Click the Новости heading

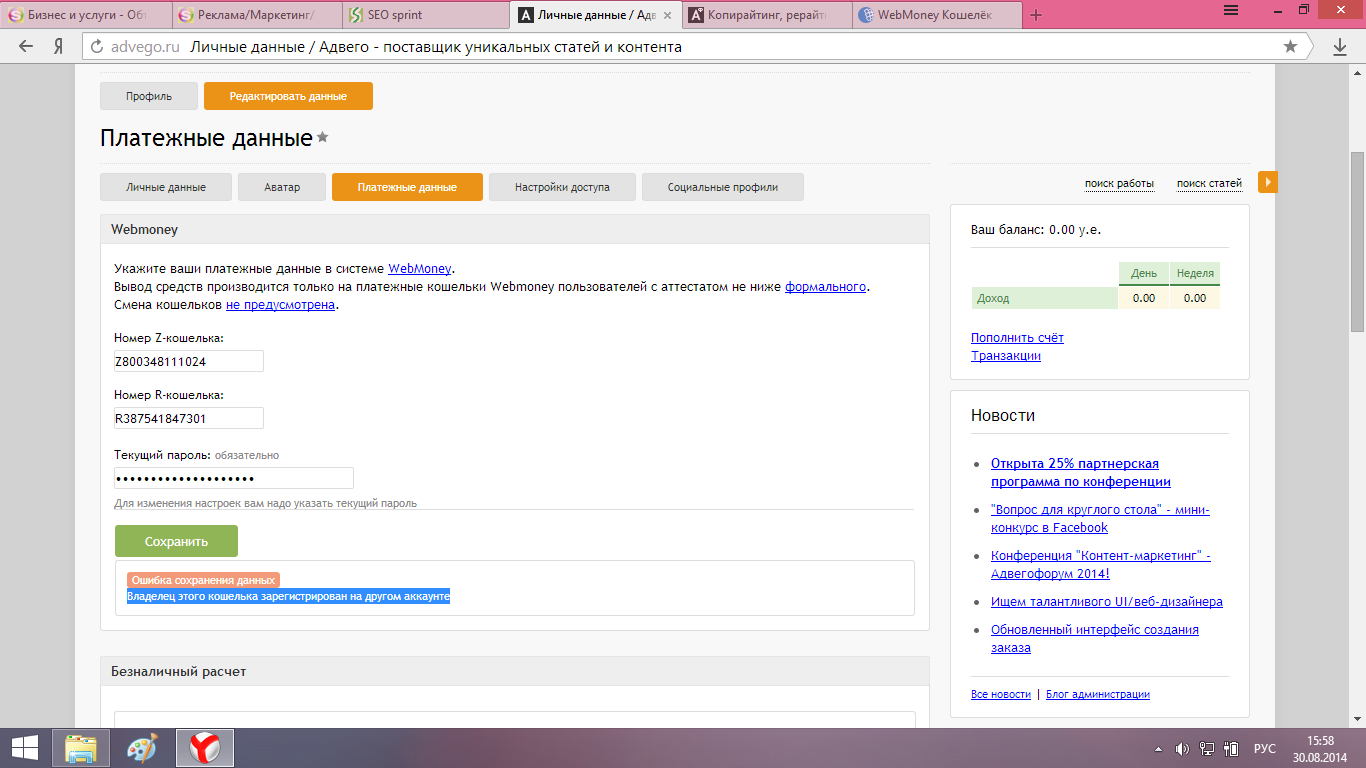click(1003, 415)
